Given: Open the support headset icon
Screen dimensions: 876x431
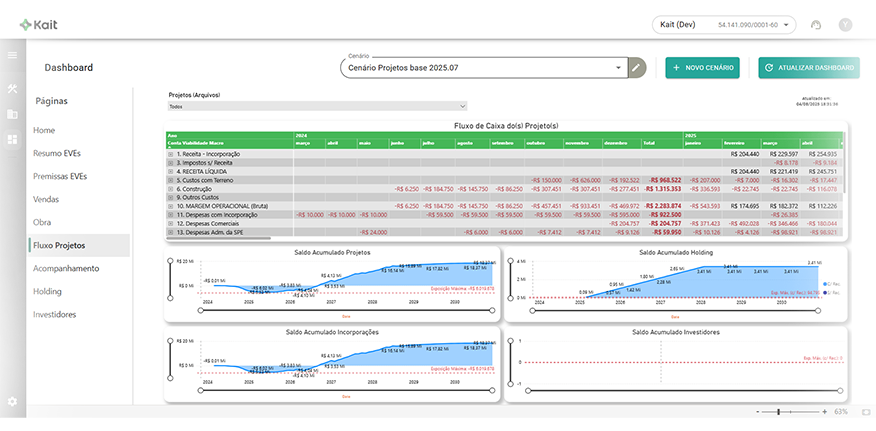Looking at the screenshot, I should (x=816, y=25).
